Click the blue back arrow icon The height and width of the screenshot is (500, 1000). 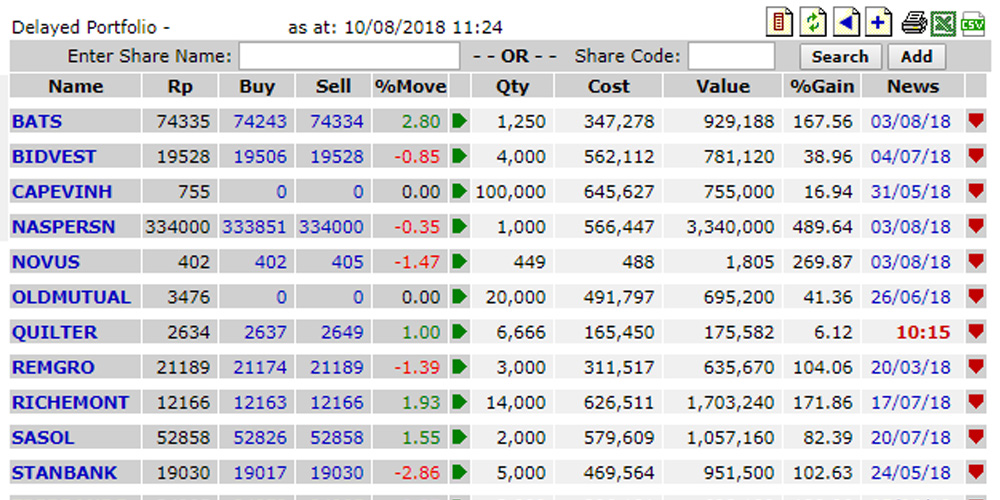click(x=848, y=22)
